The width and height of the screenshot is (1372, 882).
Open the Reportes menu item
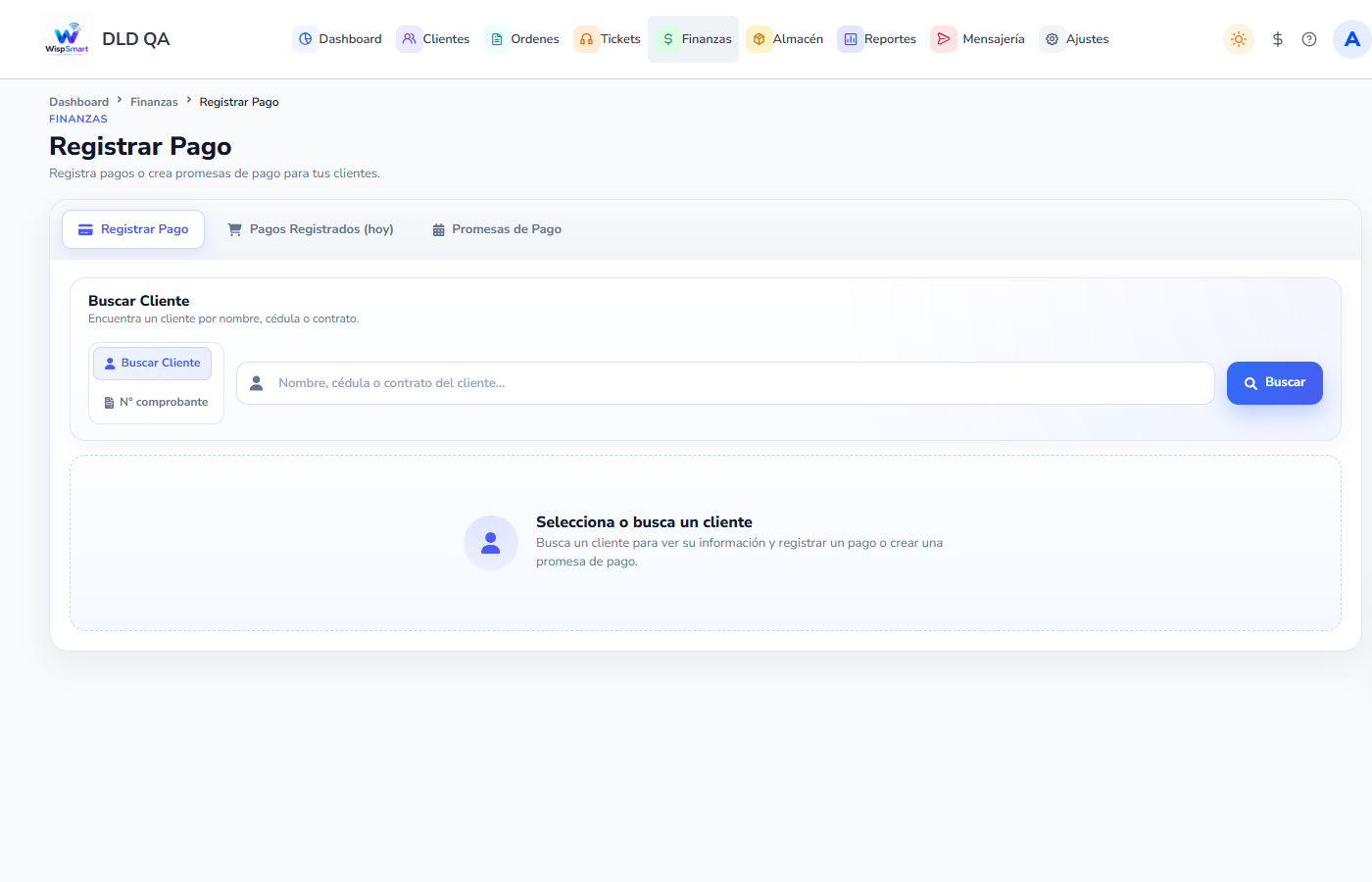click(x=877, y=39)
